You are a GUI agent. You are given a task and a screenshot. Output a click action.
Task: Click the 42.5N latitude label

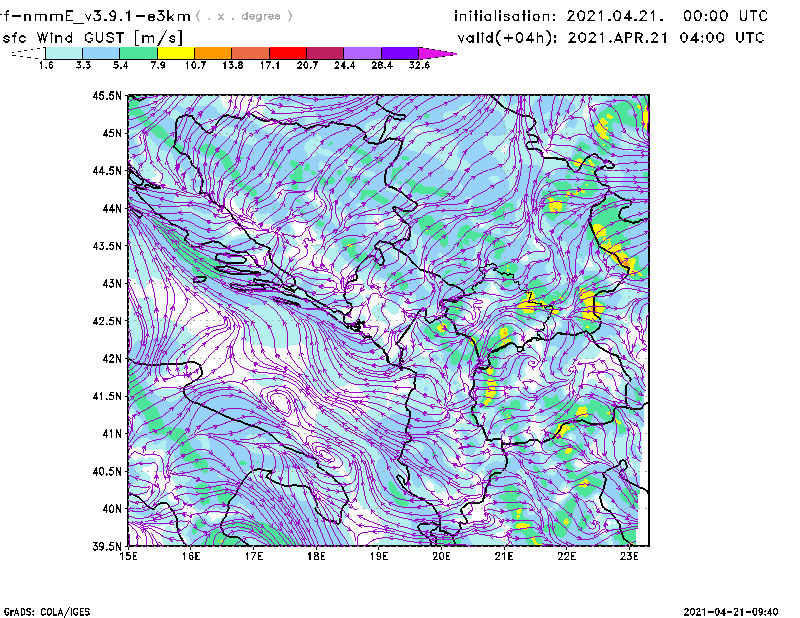(x=107, y=321)
